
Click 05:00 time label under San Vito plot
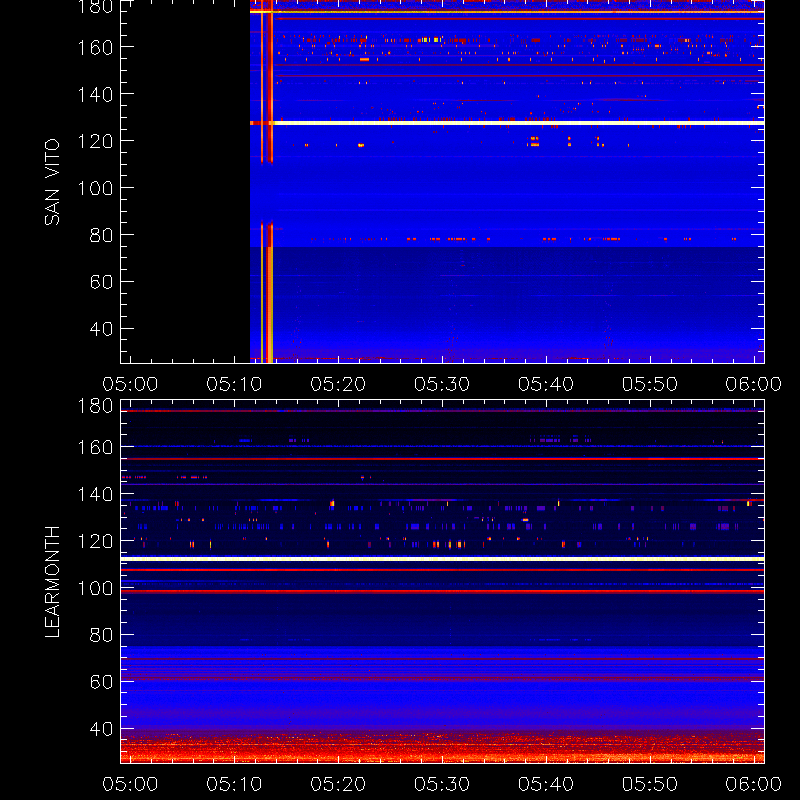click(x=130, y=384)
